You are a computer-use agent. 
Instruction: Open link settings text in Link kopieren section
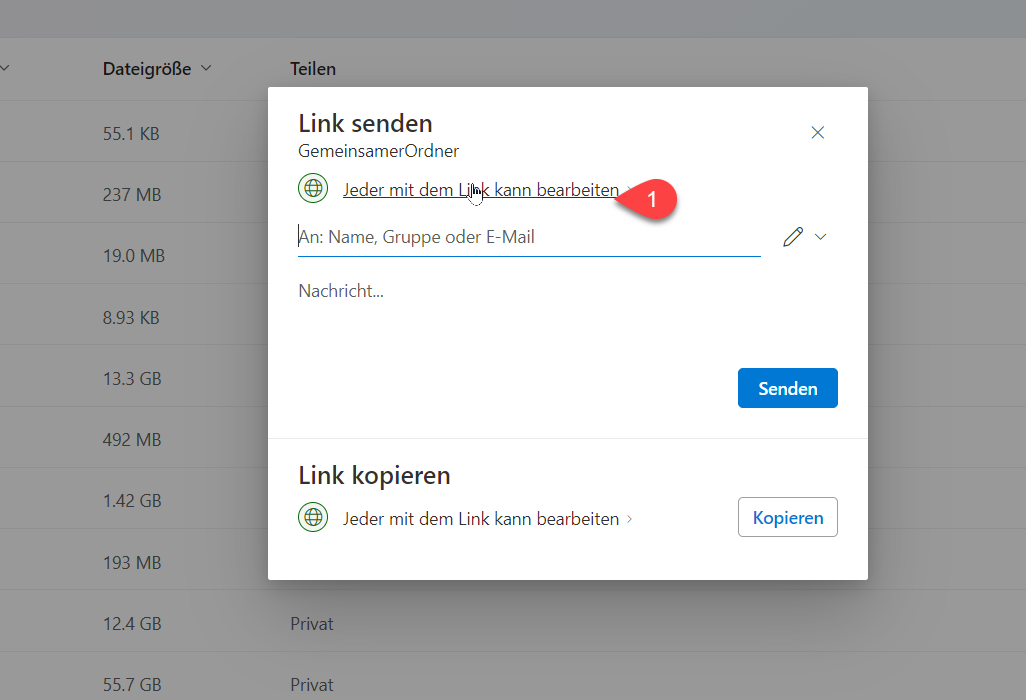coord(480,519)
